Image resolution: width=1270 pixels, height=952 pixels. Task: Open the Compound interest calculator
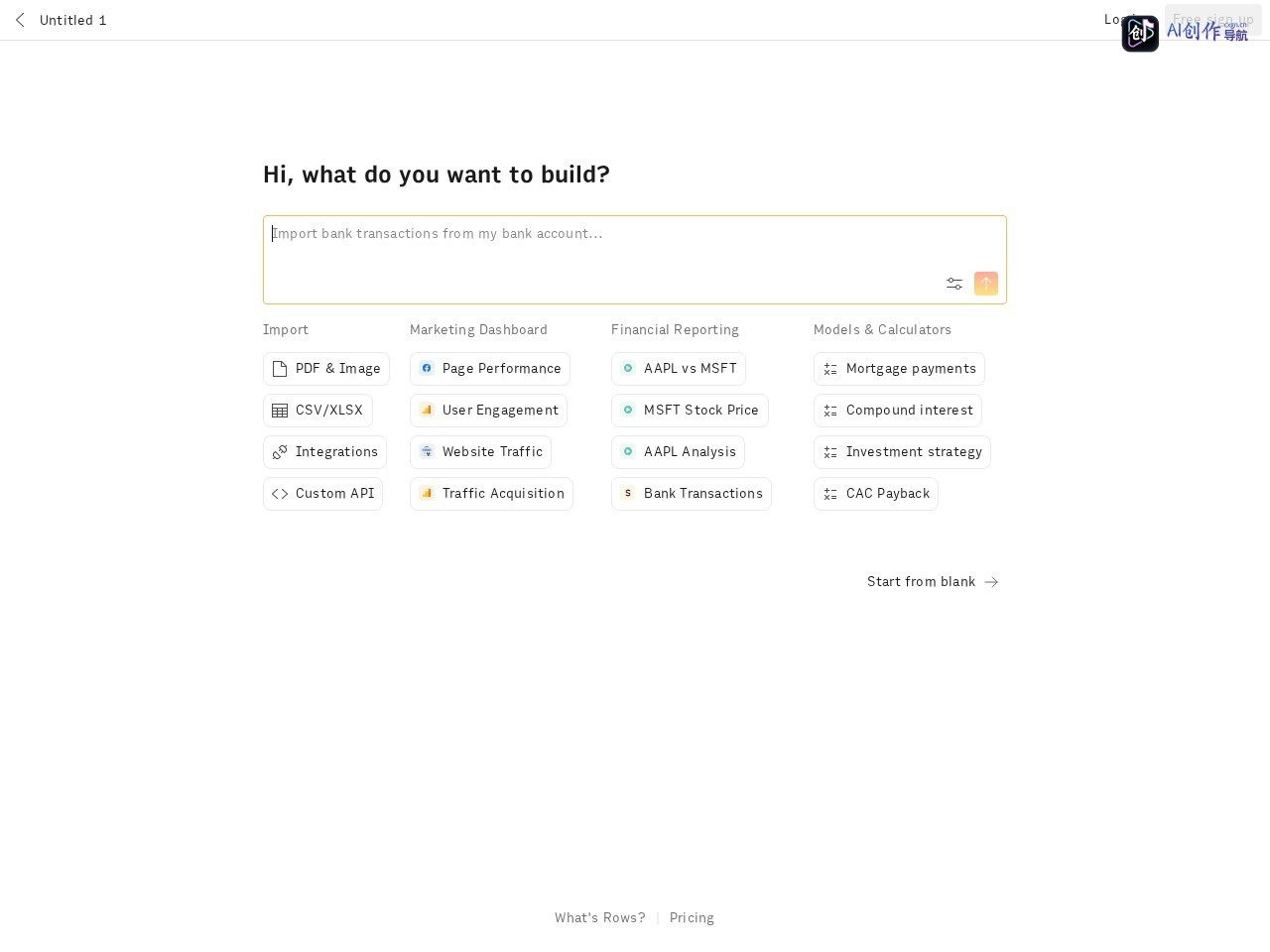point(898,411)
